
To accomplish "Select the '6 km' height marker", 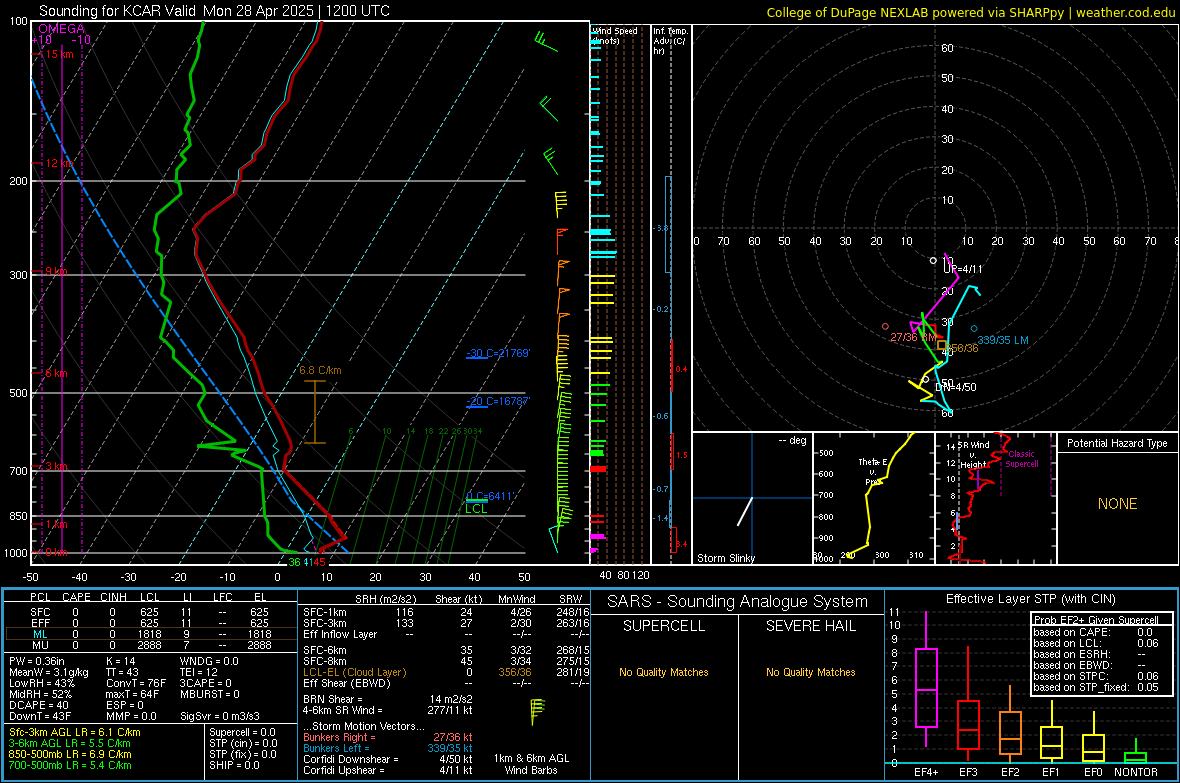I will pyautogui.click(x=56, y=373).
